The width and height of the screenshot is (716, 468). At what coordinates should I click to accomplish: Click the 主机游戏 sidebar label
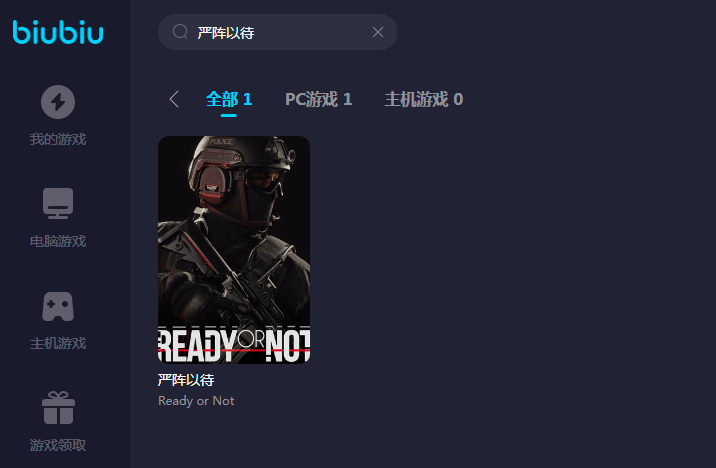pos(58,343)
